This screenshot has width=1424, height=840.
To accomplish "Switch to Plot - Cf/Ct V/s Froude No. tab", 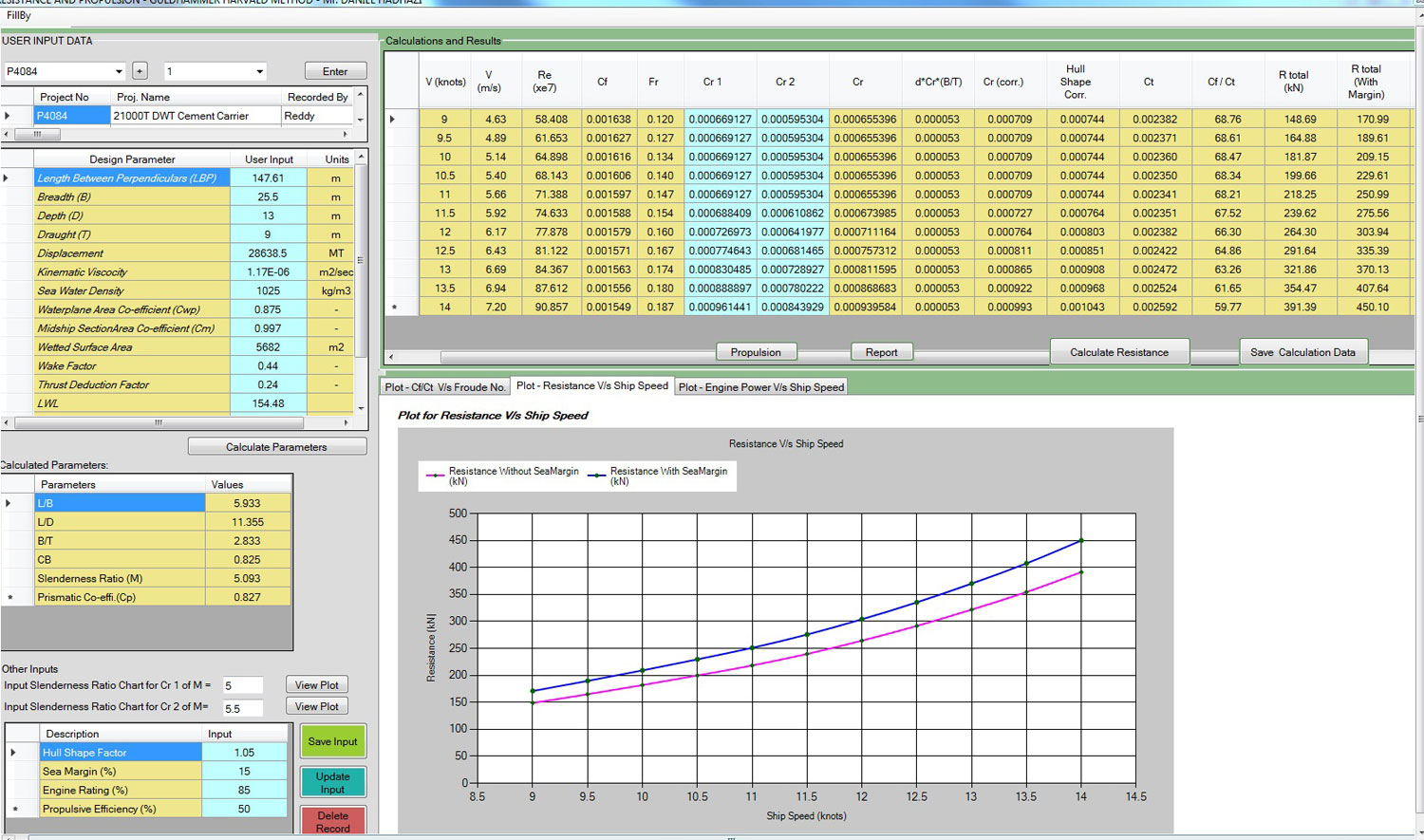I will 445,387.
